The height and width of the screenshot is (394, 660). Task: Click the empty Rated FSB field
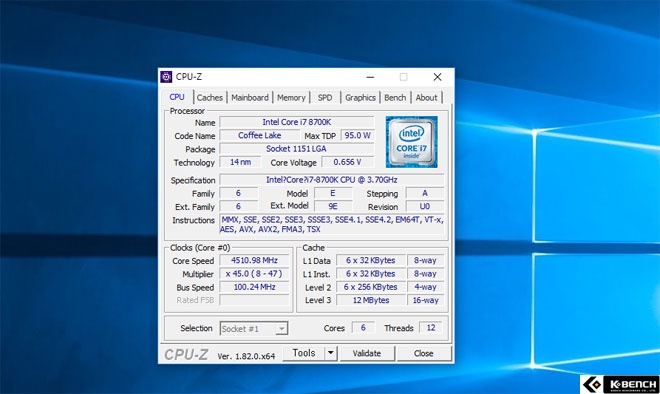pos(254,300)
